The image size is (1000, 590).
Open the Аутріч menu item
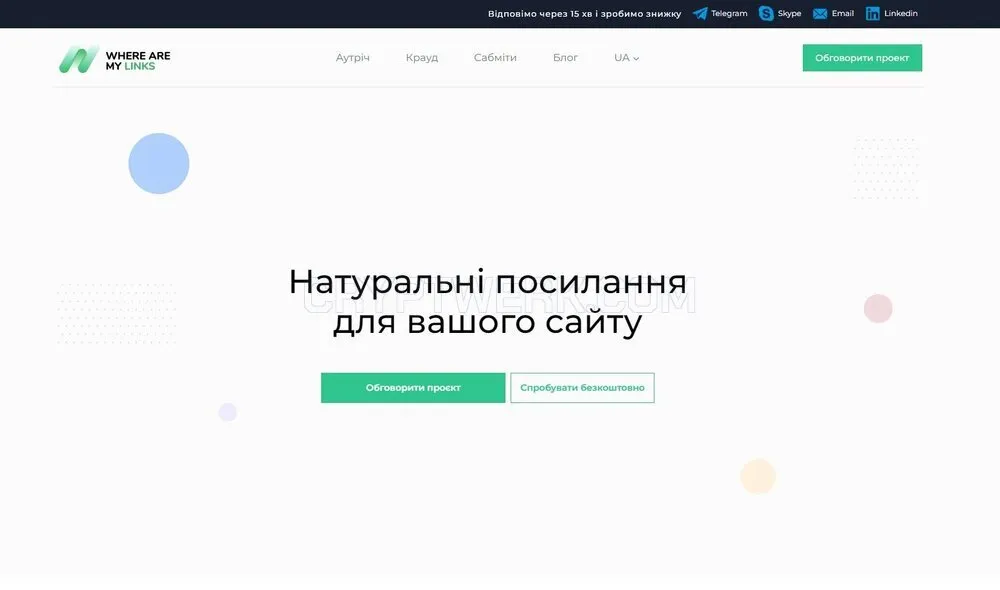(353, 57)
